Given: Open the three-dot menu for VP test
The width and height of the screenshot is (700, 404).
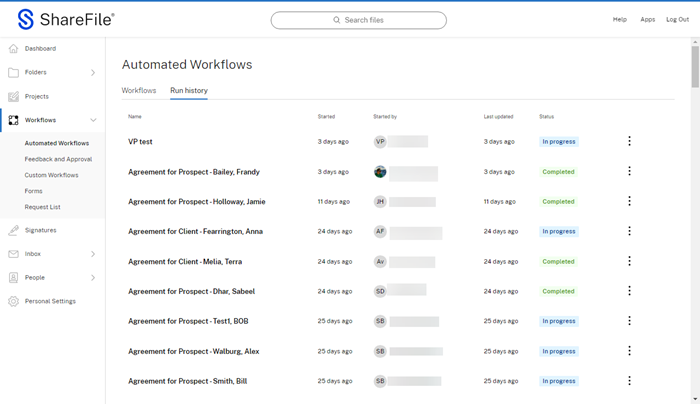Looking at the screenshot, I should click(x=629, y=141).
